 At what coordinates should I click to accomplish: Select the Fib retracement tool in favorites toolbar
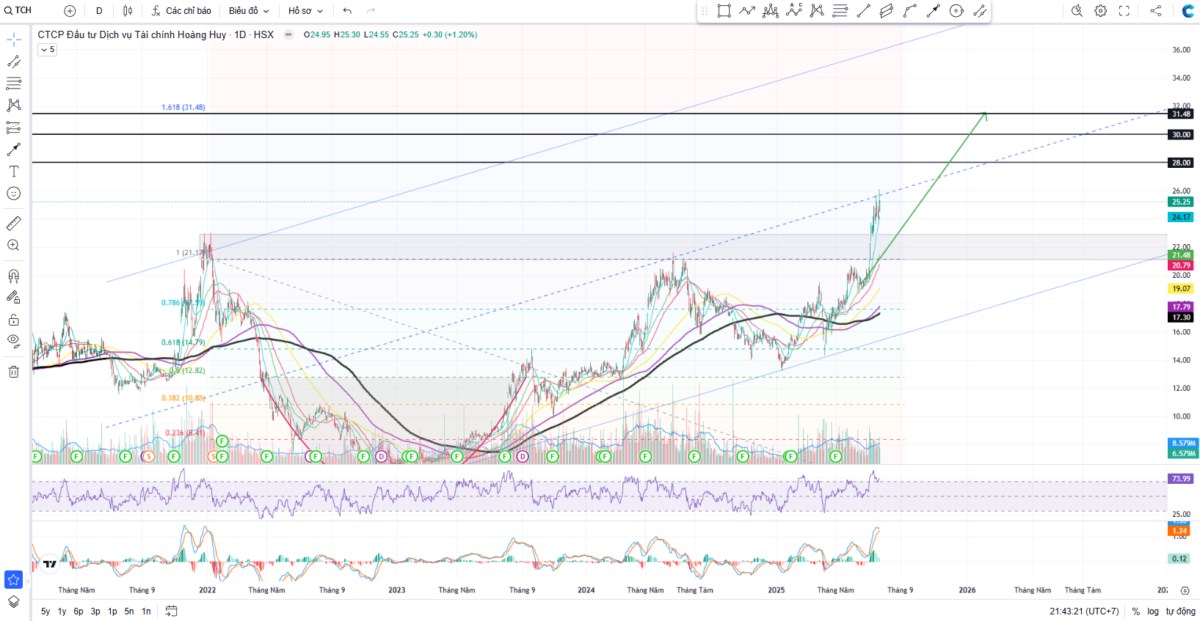840,11
